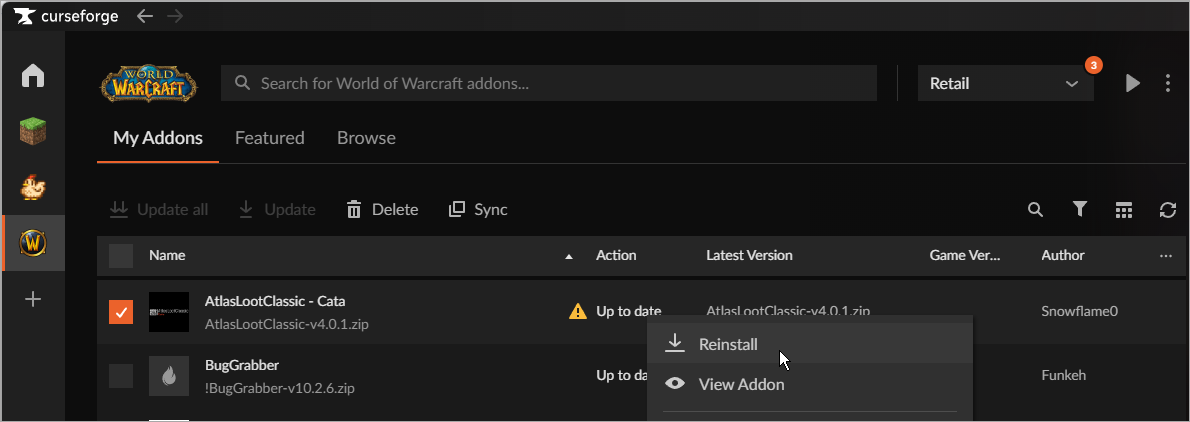Go back with the left arrow
Screen dimensions: 1190x422
point(144,16)
